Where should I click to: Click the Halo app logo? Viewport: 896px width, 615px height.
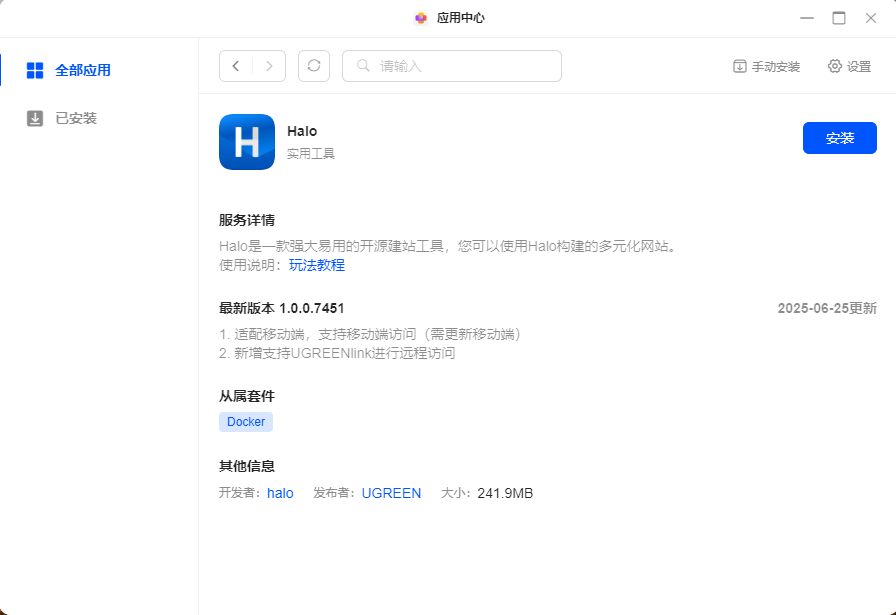tap(247, 142)
